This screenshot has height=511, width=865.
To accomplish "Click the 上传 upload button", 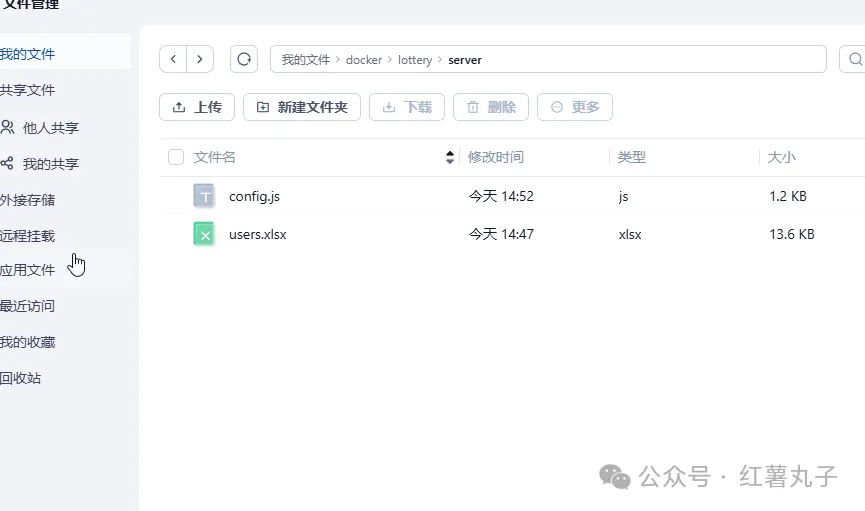I will click(197, 107).
